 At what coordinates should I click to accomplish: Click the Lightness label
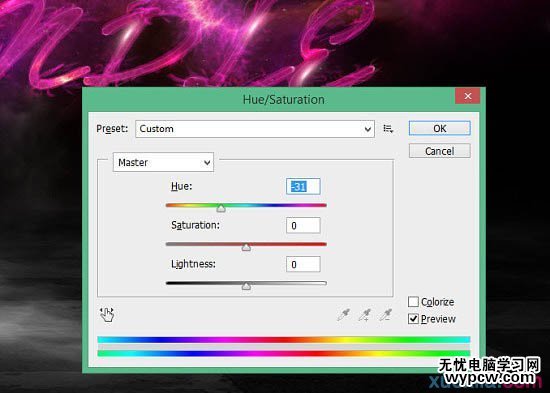click(x=193, y=264)
